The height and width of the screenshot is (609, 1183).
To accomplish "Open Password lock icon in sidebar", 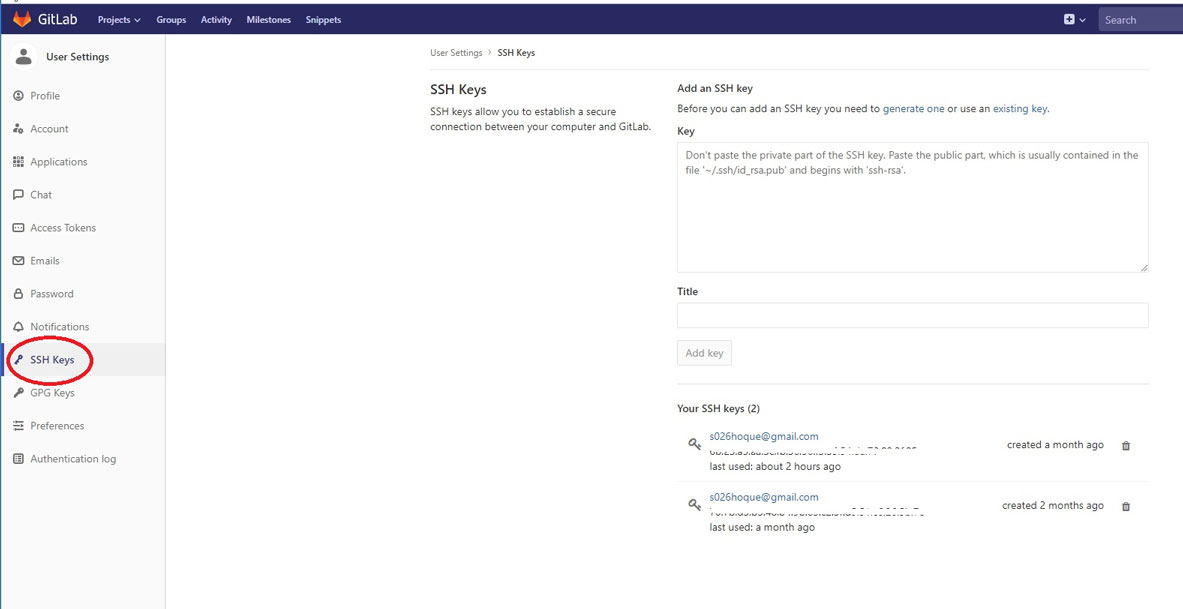I will click(19, 294).
